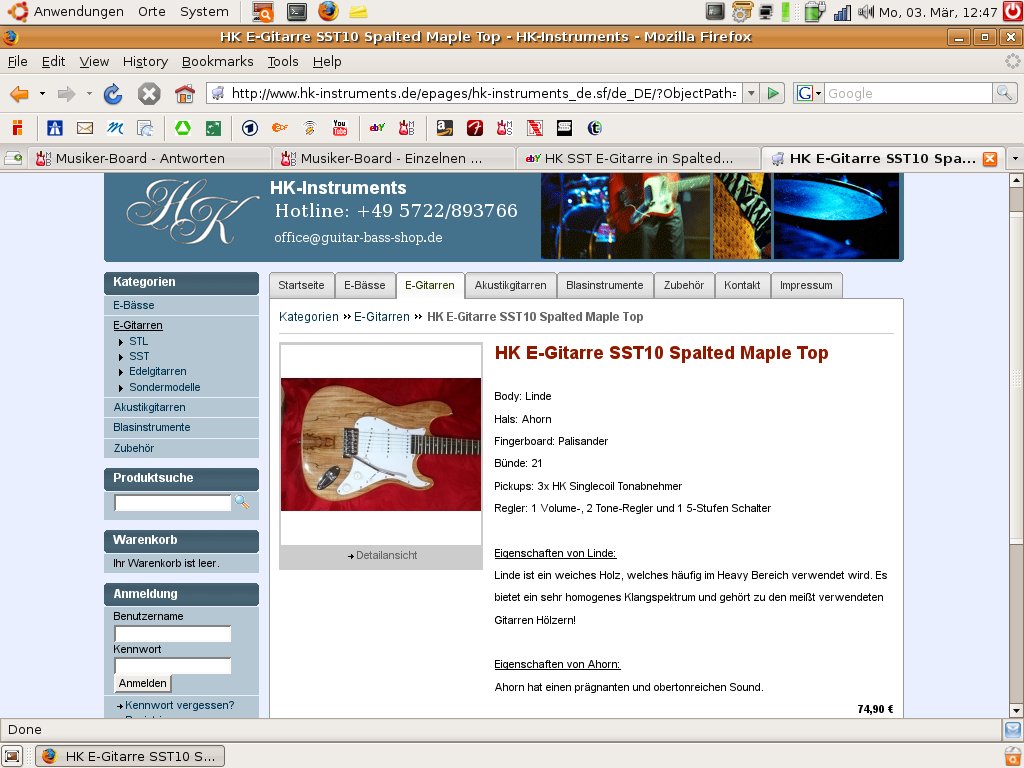Open the Amazon bookmark icon
Screen dimensions: 1024x768
444,128
